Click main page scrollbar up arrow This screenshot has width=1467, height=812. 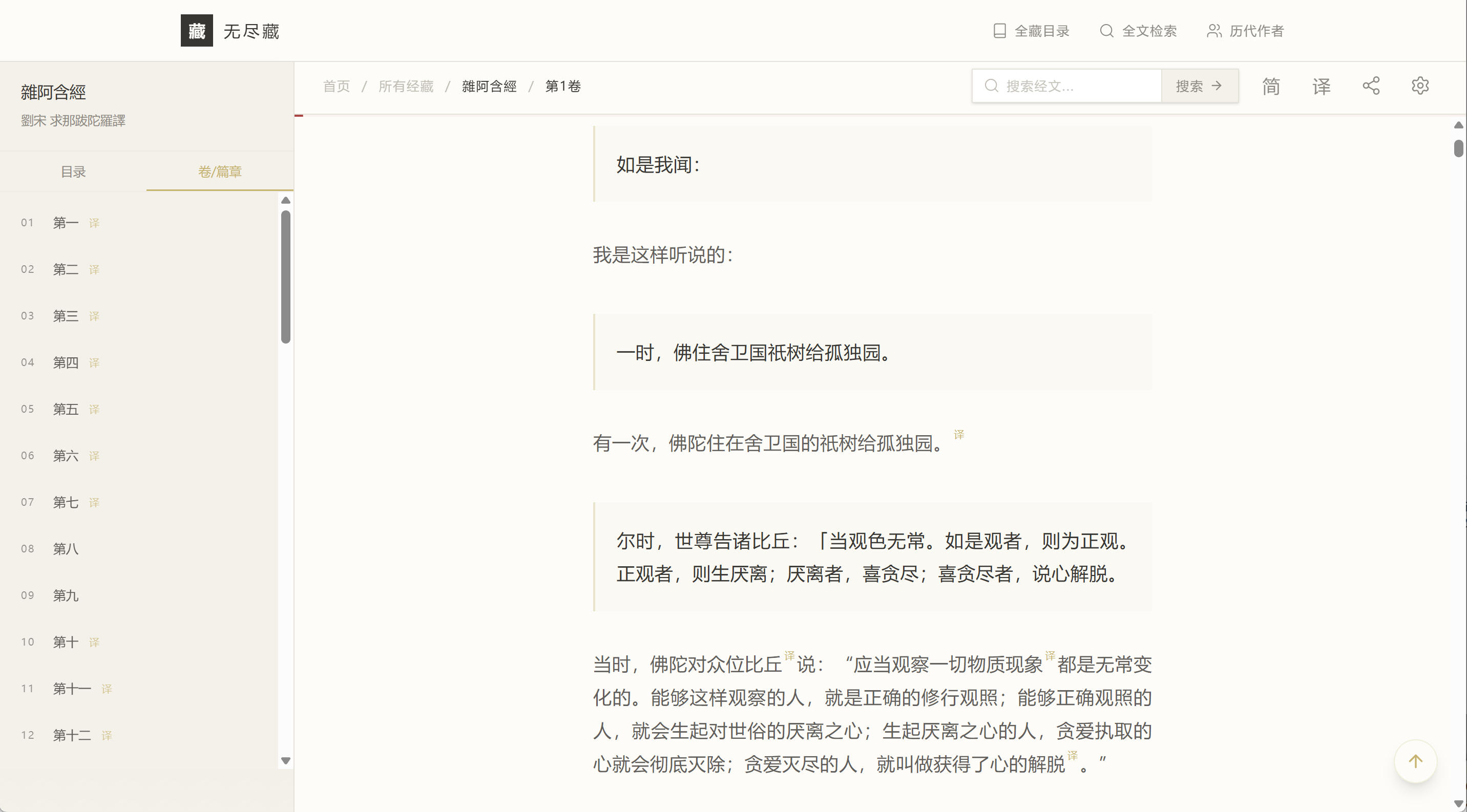click(x=1458, y=125)
